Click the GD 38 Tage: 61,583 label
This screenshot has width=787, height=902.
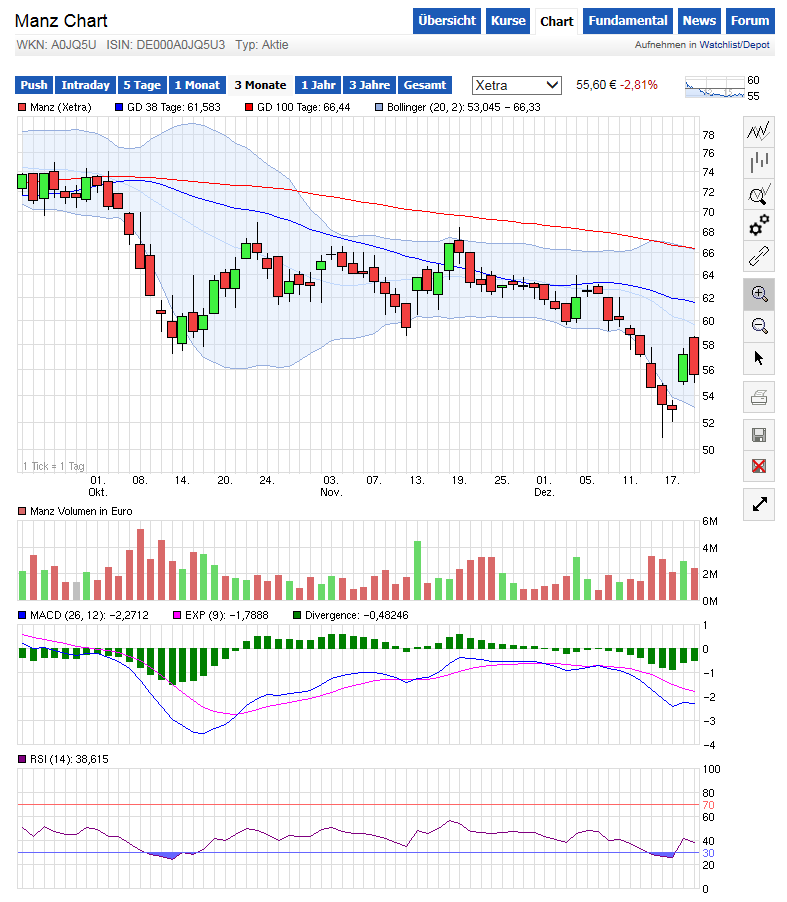(174, 107)
